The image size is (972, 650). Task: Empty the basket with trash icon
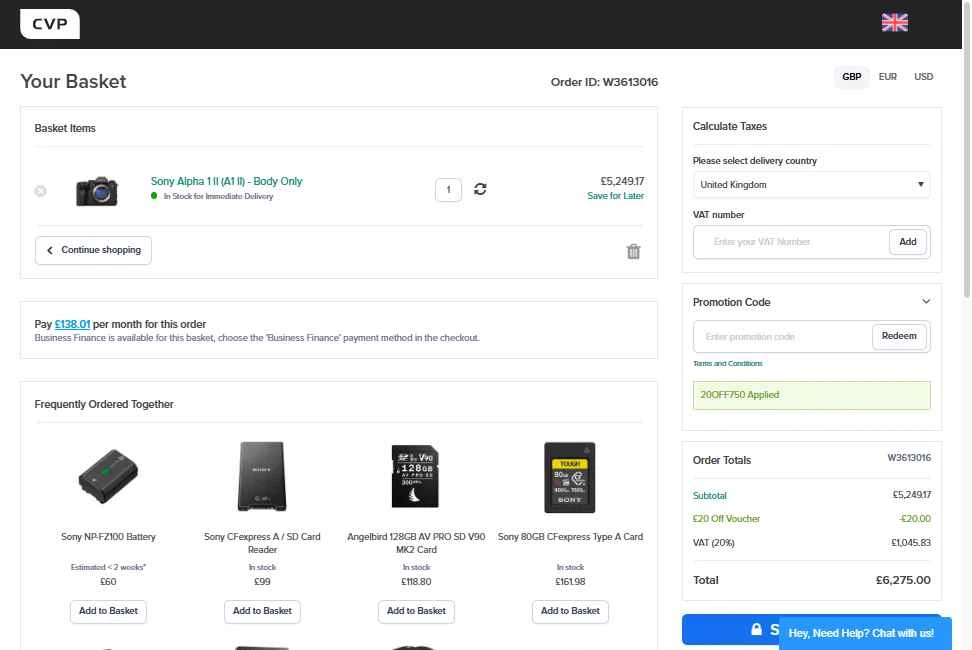click(633, 251)
